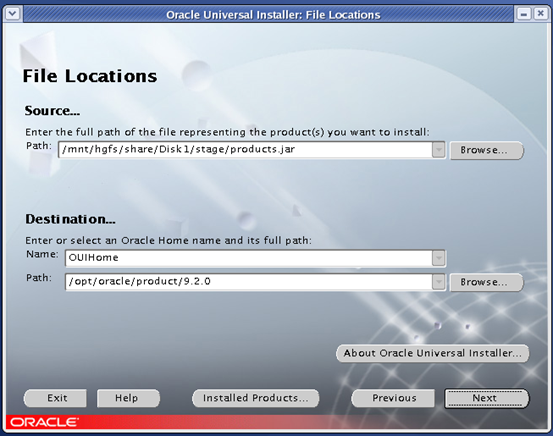
Task: Close the Oracle Universal Installer window
Action: (x=540, y=14)
